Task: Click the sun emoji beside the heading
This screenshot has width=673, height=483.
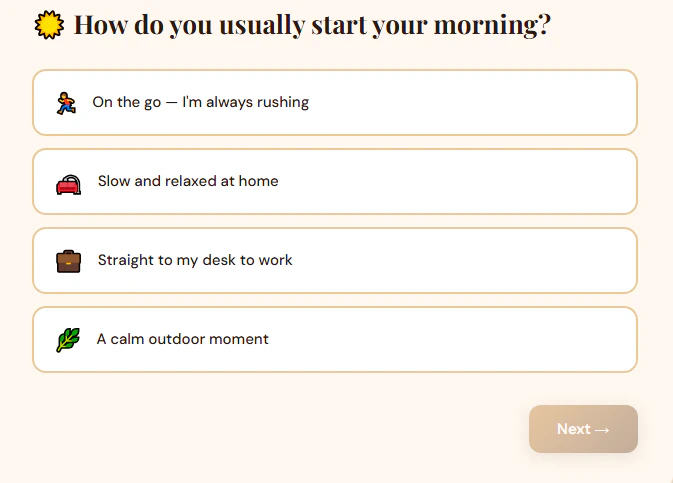Action: tap(49, 24)
